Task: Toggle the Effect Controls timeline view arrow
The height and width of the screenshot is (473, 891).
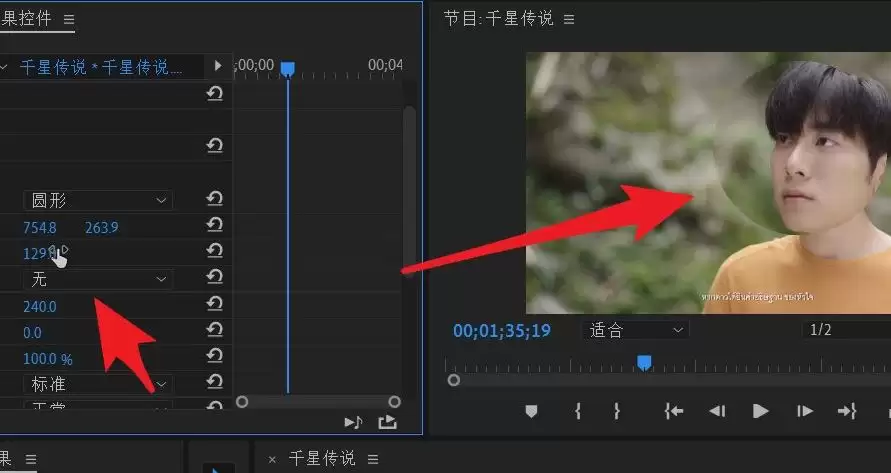Action: [218, 66]
